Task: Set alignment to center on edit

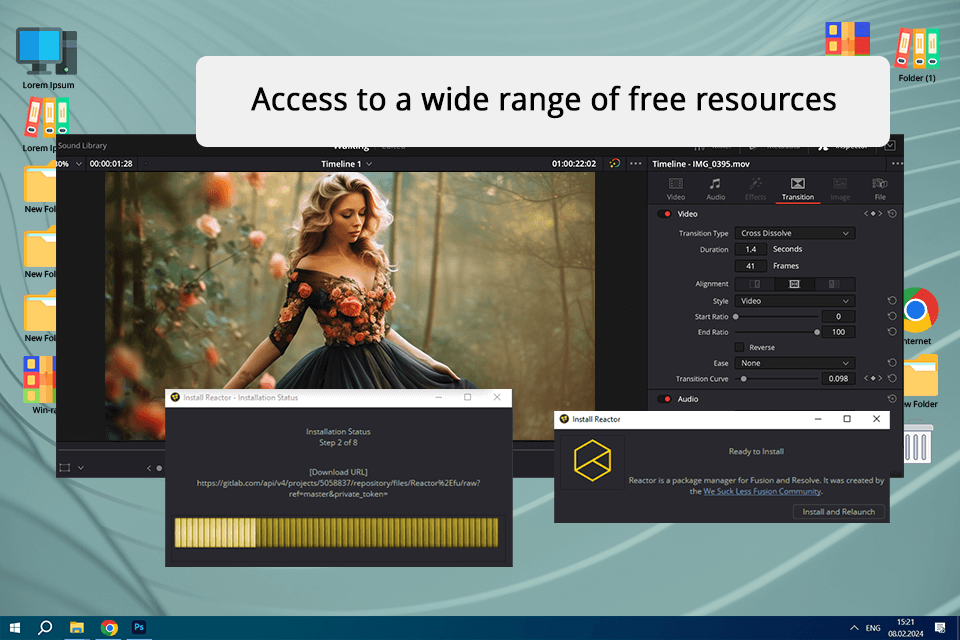Action: point(794,284)
